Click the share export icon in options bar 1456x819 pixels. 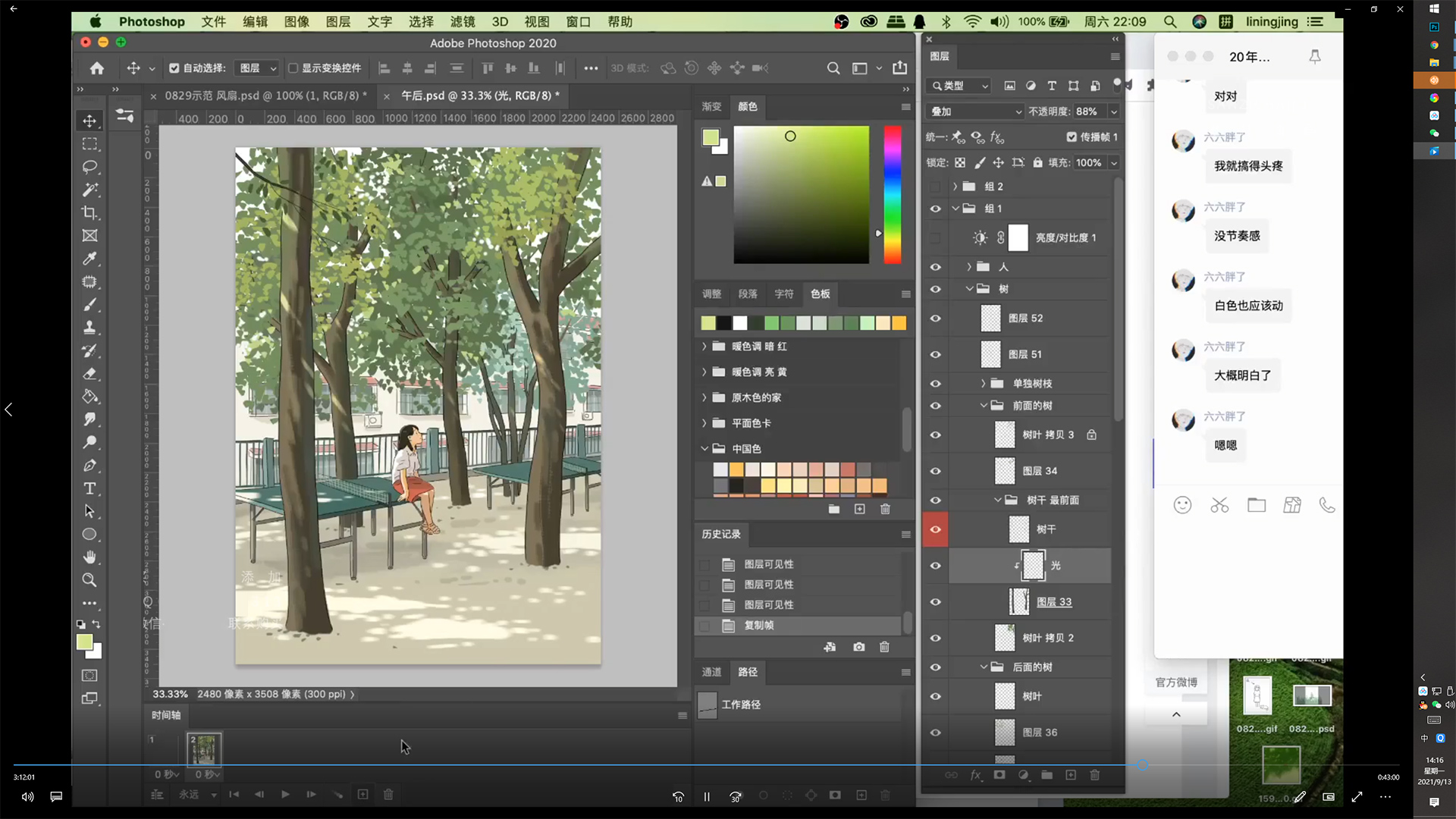(x=900, y=67)
